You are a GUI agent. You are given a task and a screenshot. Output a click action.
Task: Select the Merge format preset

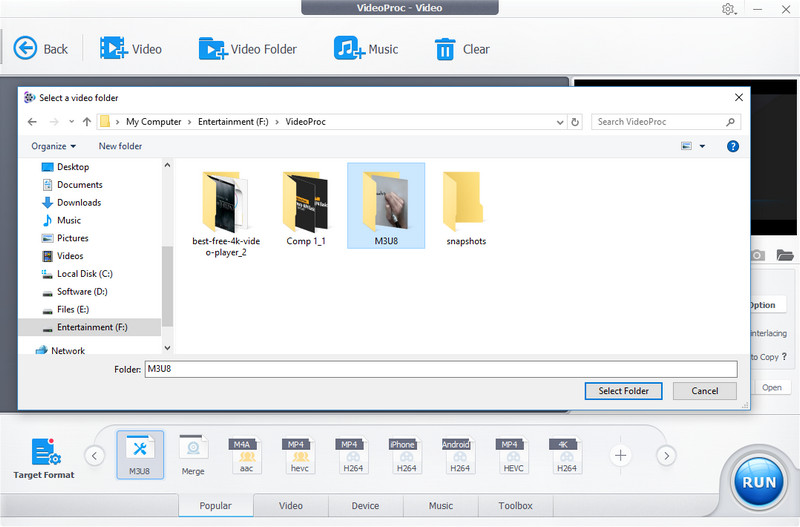tap(193, 455)
